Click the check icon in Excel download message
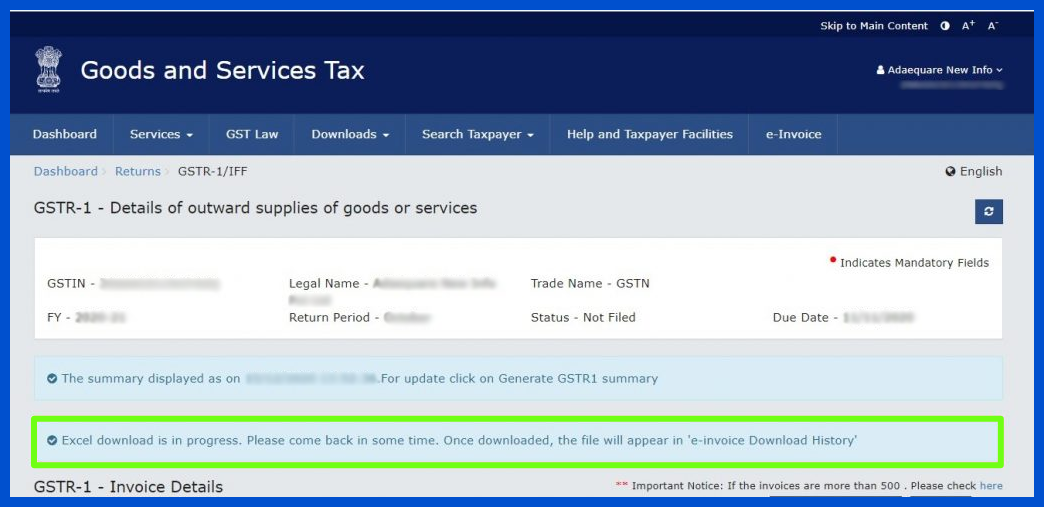1044x507 pixels. coord(52,440)
